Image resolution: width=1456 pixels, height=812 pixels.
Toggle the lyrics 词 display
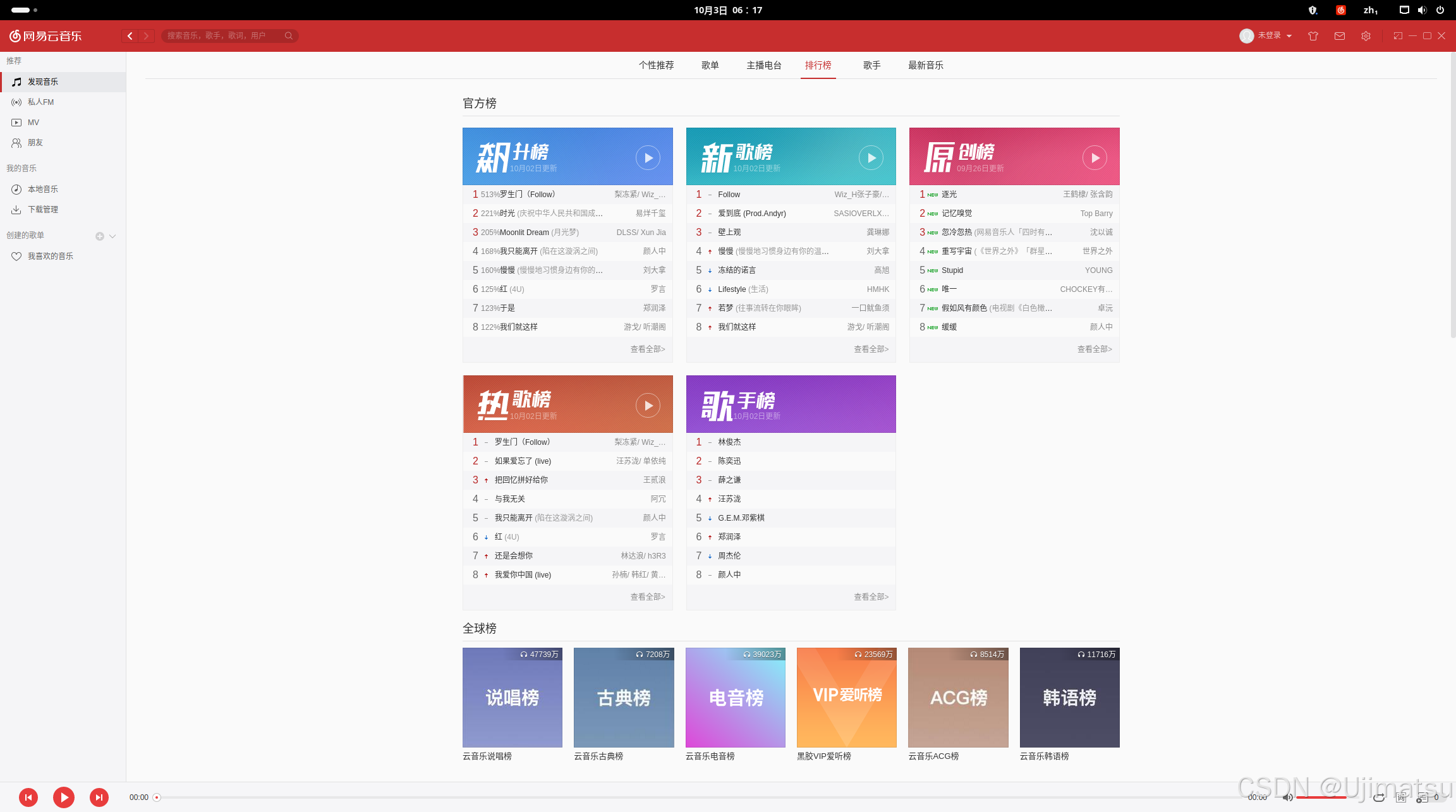click(1401, 797)
